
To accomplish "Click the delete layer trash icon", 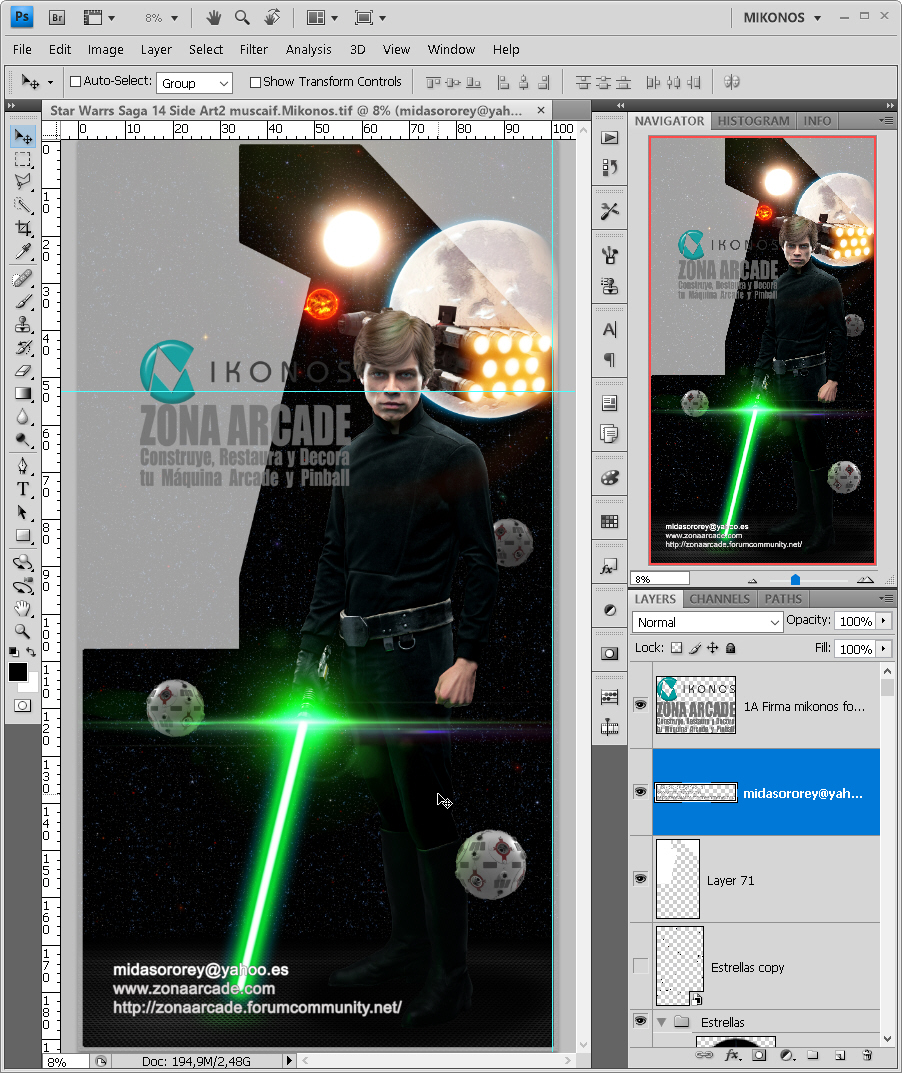I will click(867, 1055).
